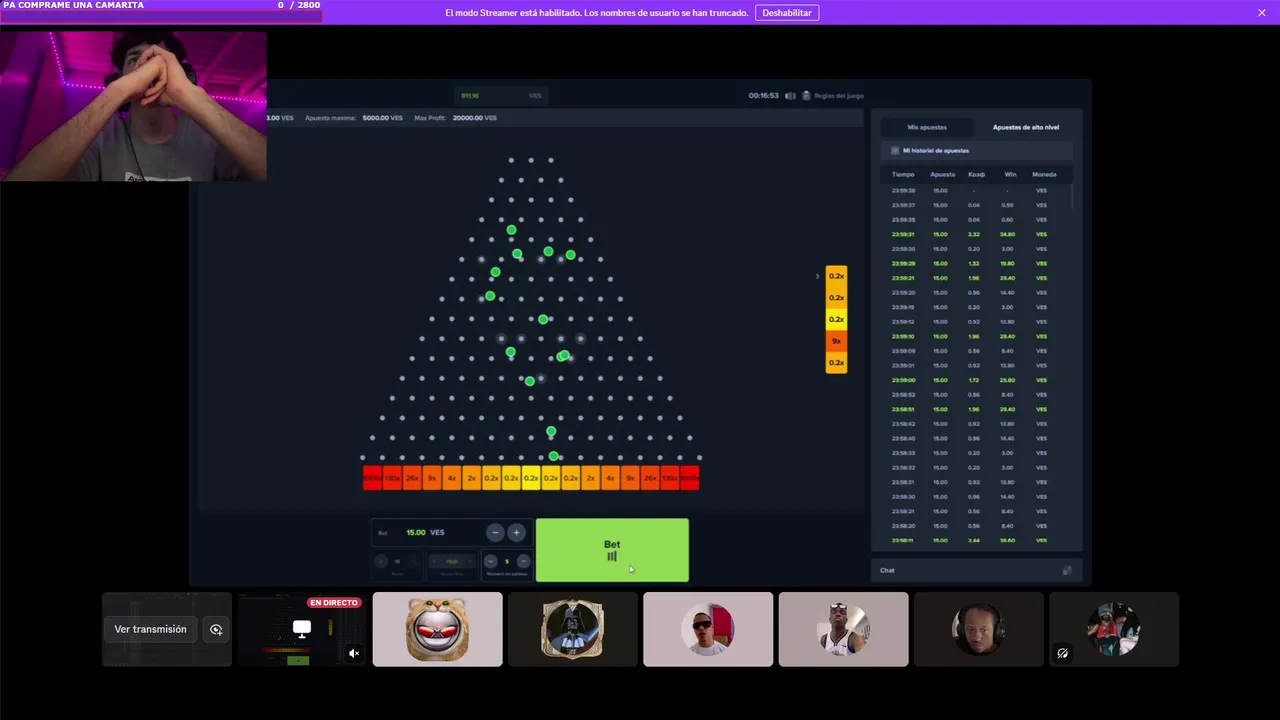Dismiss the Streamer mode banner
This screenshot has width=1280, height=720.
[x=1262, y=13]
